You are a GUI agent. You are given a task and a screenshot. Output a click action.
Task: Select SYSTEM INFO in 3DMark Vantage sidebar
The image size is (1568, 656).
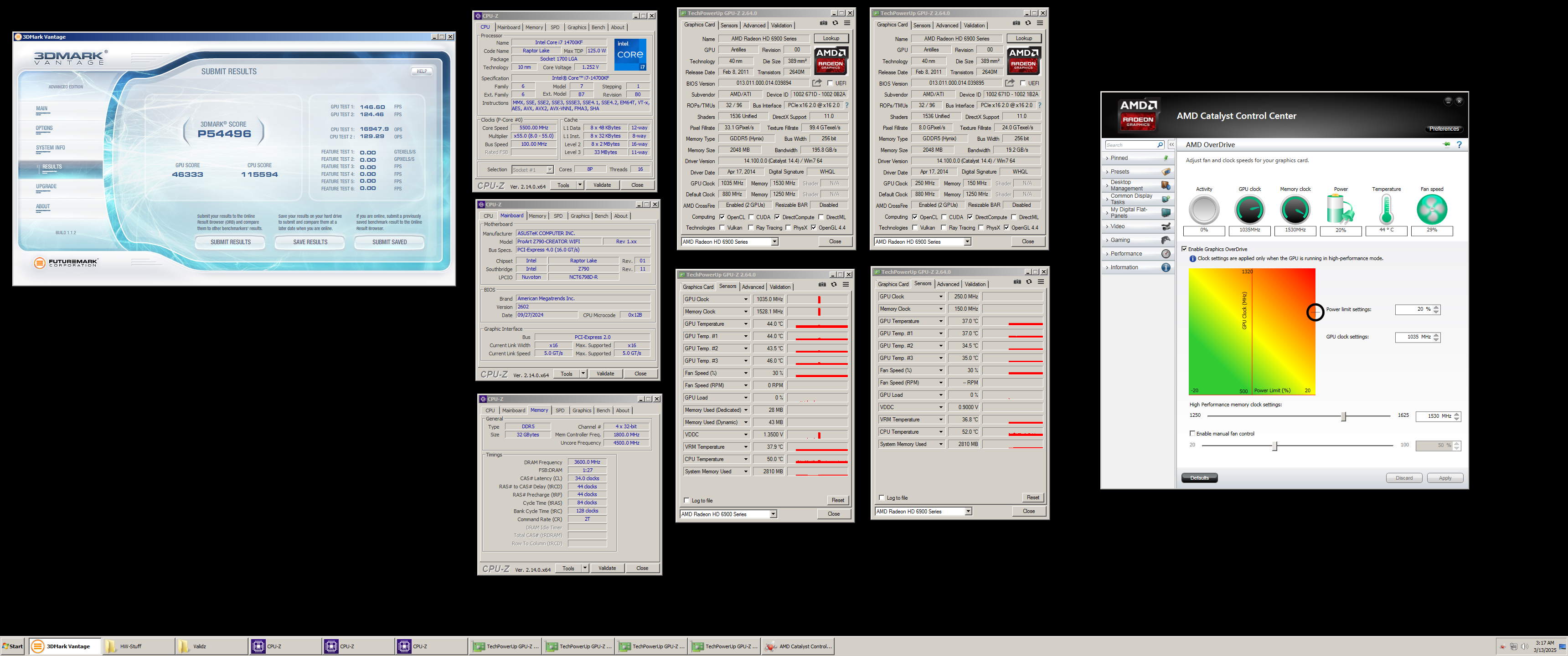coord(50,148)
